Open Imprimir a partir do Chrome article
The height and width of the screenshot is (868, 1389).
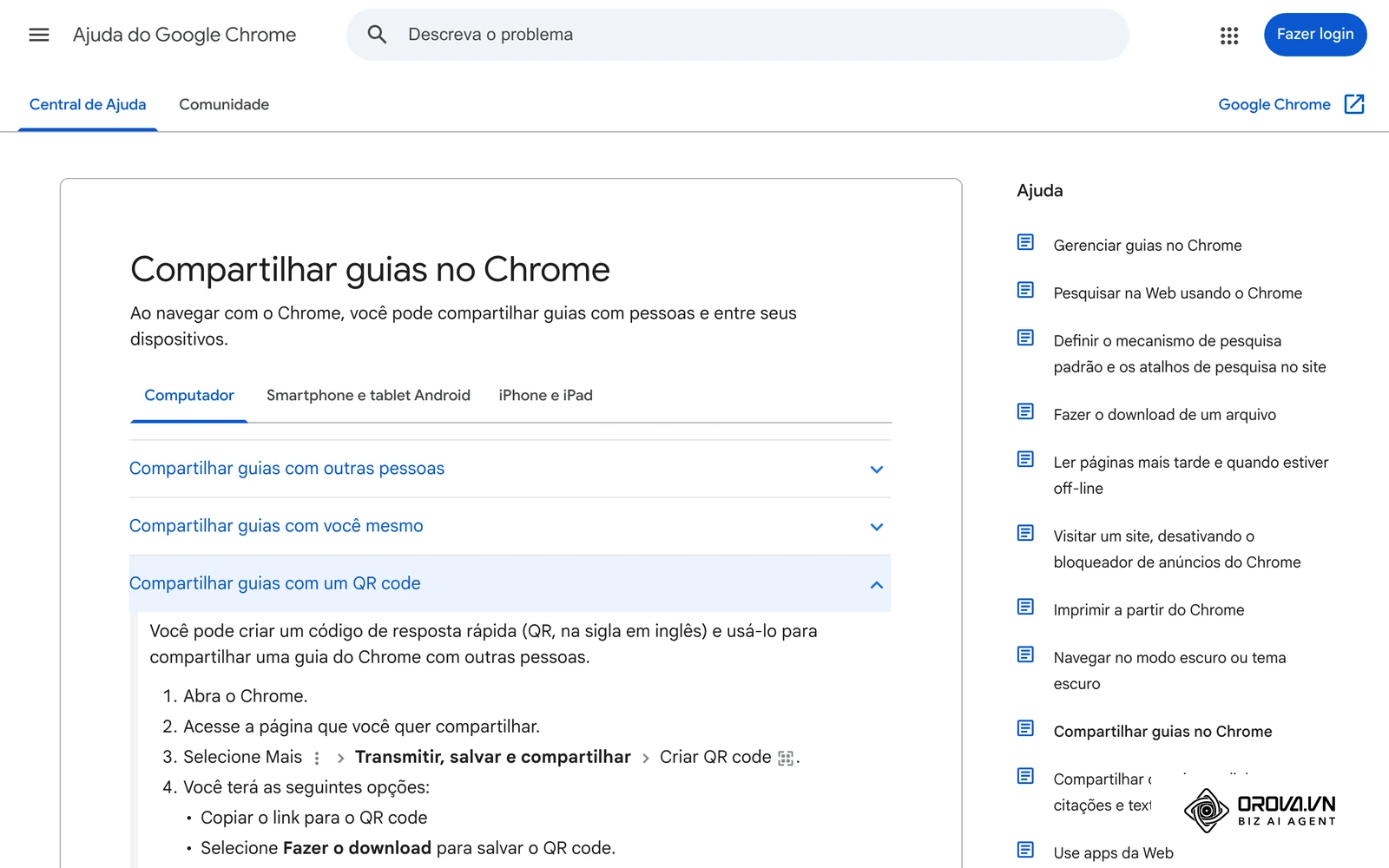(x=1149, y=610)
